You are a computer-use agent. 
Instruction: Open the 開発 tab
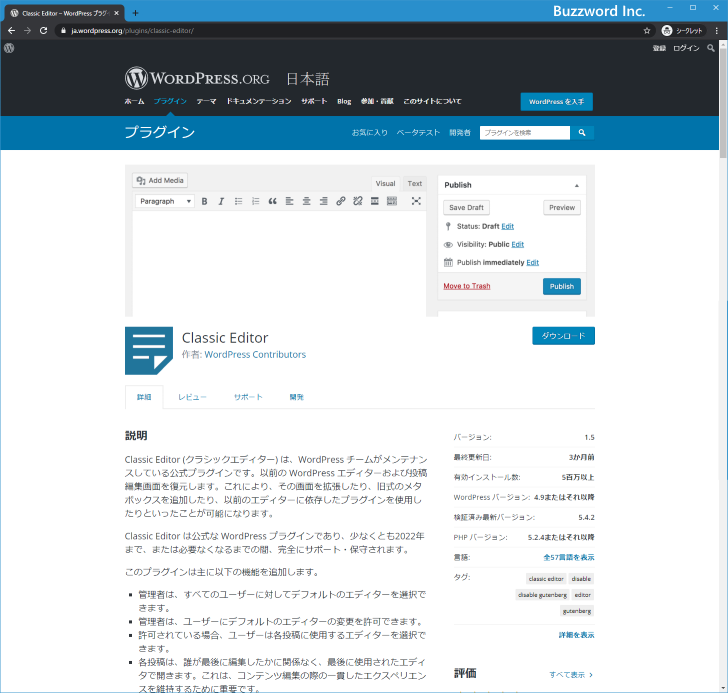click(x=297, y=397)
